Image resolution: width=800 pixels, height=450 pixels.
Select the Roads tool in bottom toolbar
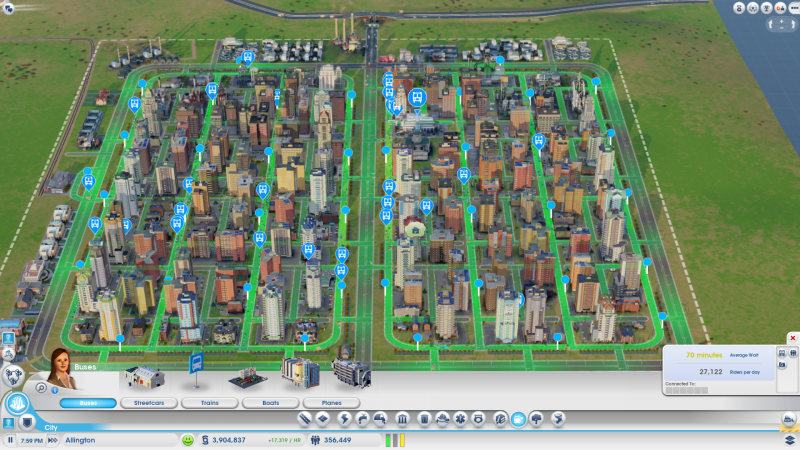click(305, 419)
